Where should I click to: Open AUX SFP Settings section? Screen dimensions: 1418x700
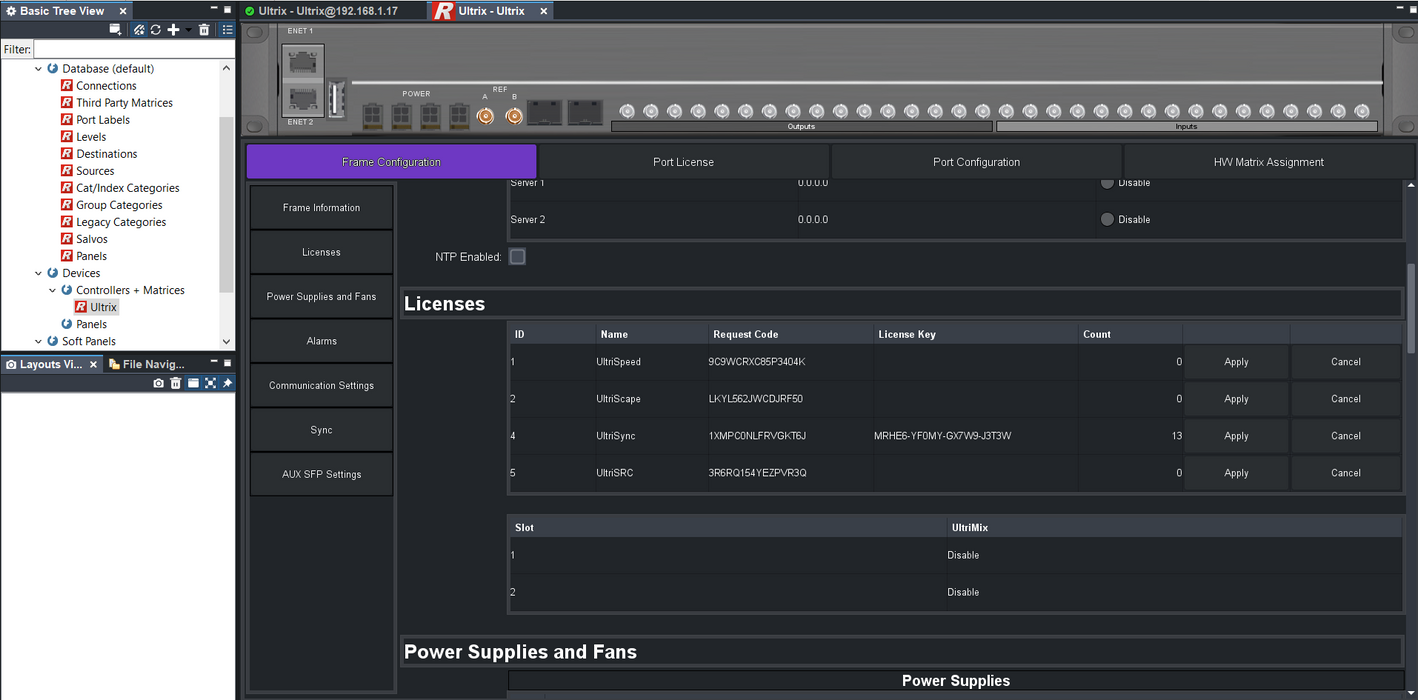321,474
